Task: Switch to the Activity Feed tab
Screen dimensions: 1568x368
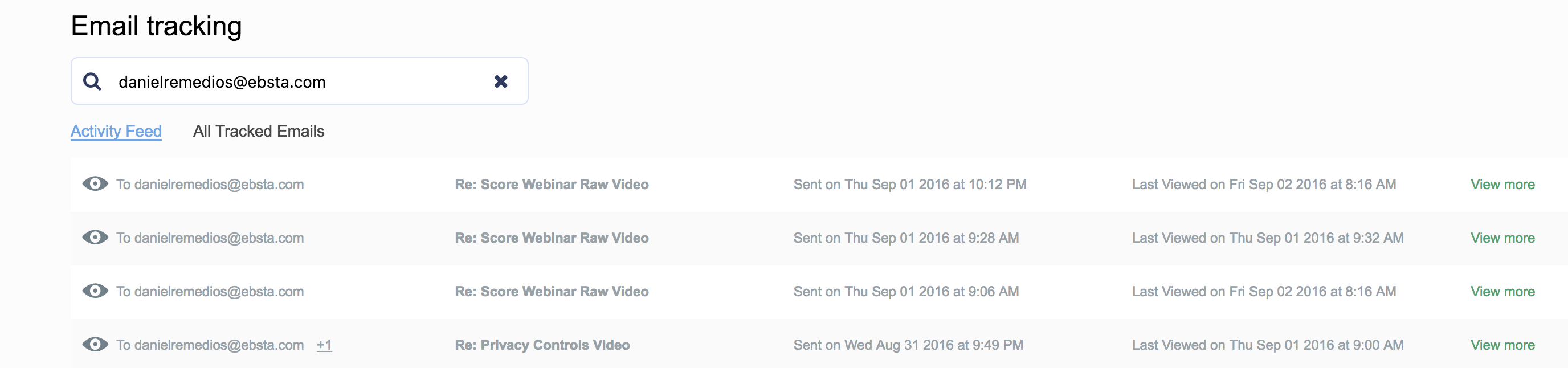Action: click(x=116, y=132)
